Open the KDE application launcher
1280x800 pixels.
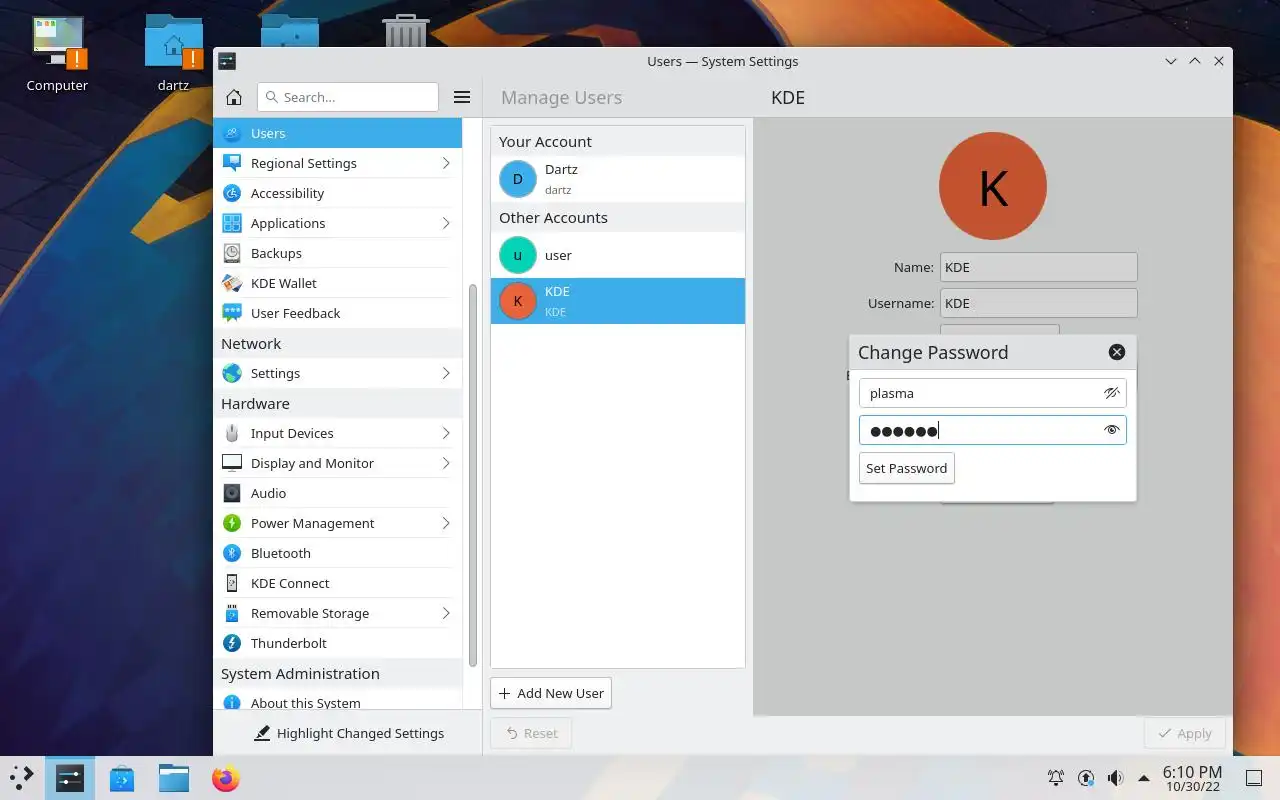click(x=21, y=778)
